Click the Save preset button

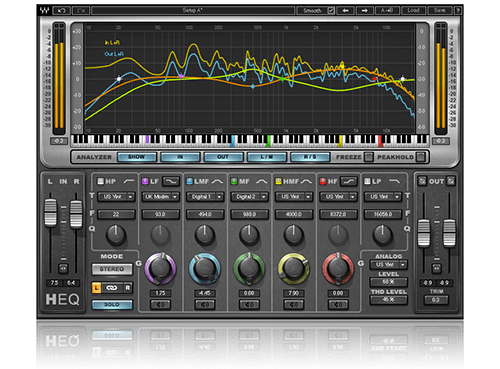pyautogui.click(x=440, y=11)
